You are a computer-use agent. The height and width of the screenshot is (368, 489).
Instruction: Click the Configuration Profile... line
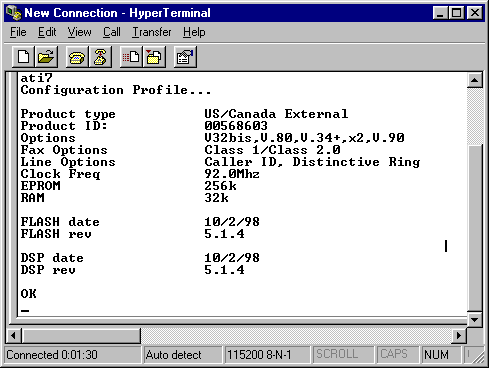click(x=116, y=90)
